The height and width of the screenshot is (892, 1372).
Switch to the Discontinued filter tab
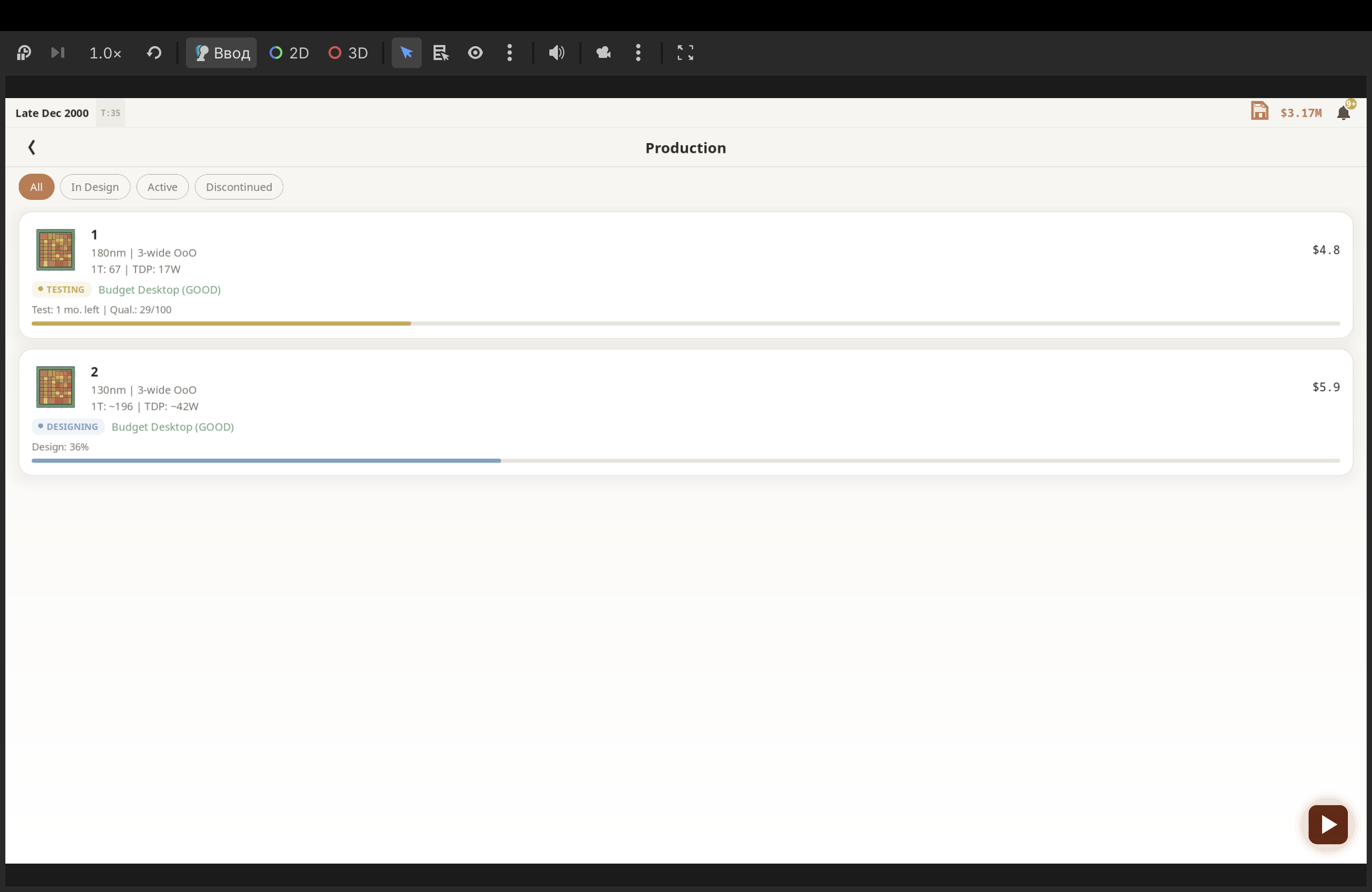pyautogui.click(x=238, y=187)
